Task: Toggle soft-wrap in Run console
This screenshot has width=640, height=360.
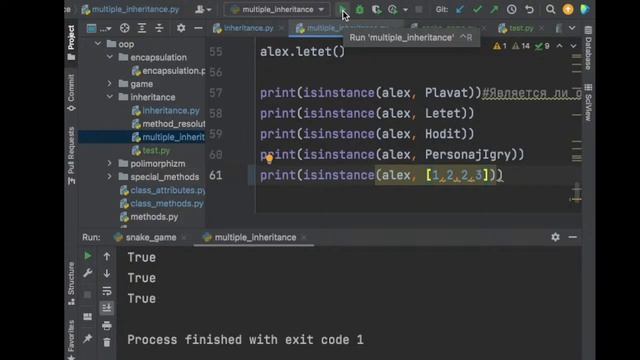Action: click(107, 291)
